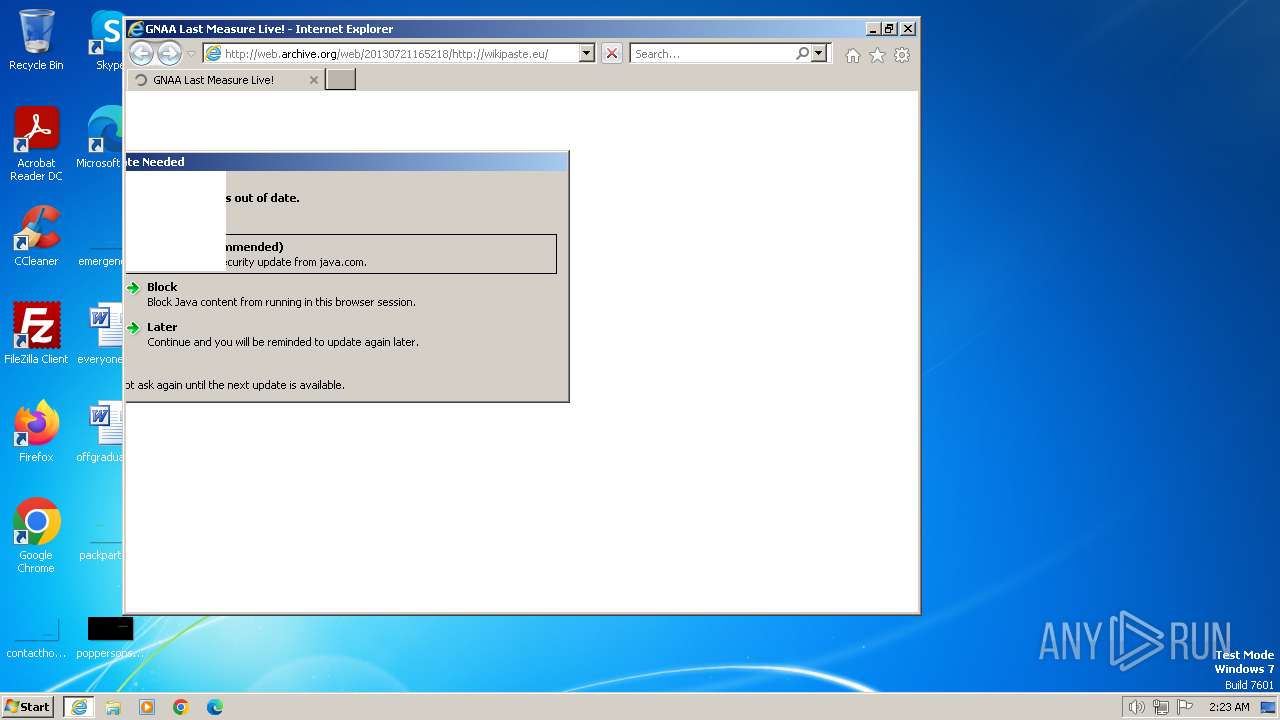Open Acrobat Reader DC desktop icon

click(36, 145)
